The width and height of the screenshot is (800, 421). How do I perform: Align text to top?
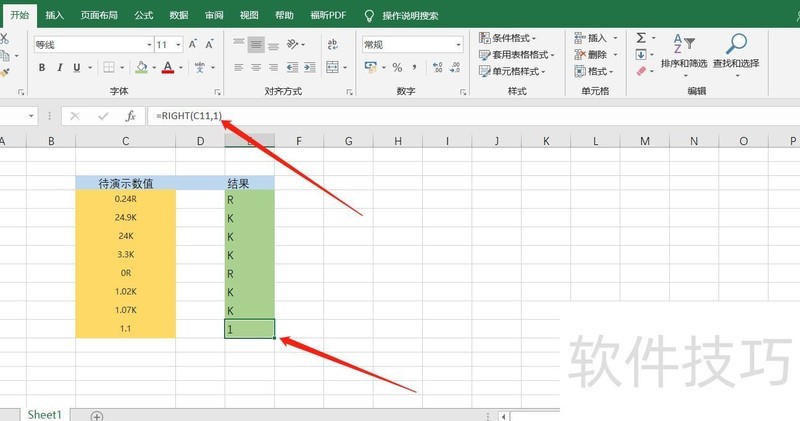[239, 43]
